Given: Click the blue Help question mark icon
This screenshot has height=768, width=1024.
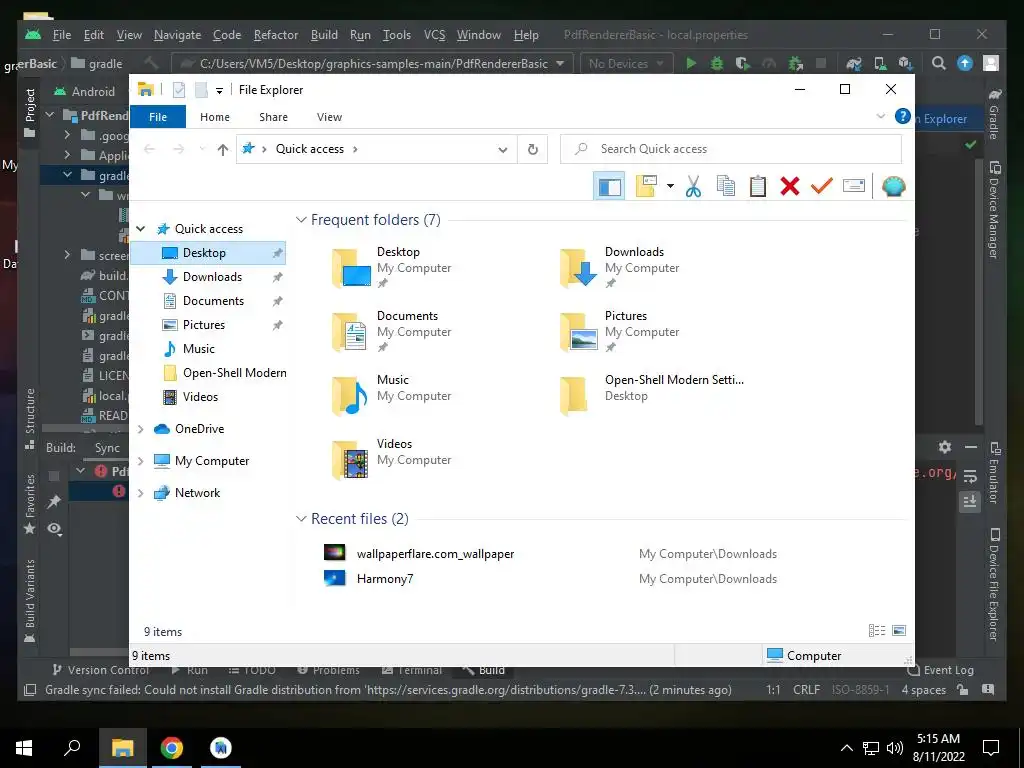Looking at the screenshot, I should (x=903, y=116).
